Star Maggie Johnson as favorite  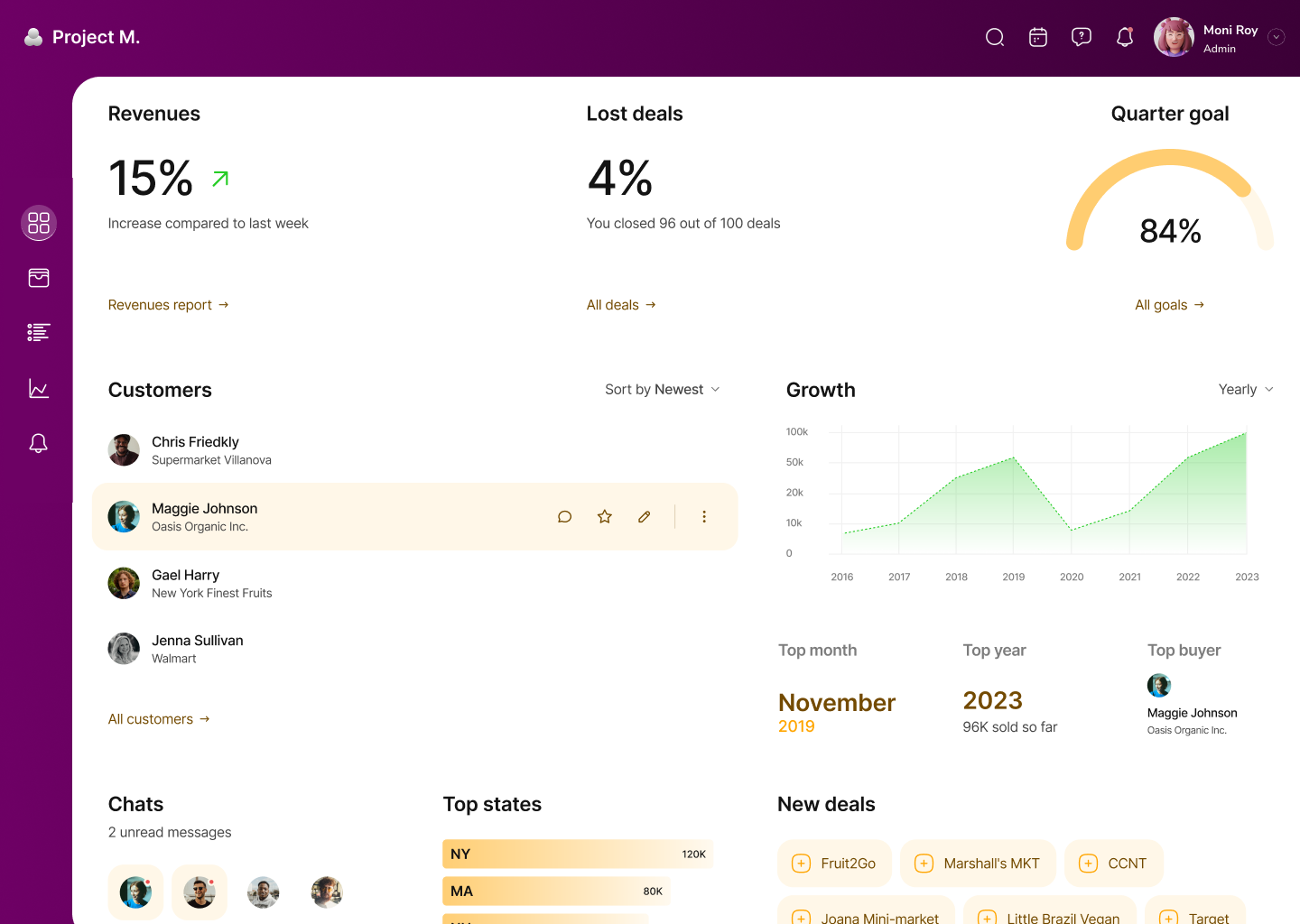(605, 517)
